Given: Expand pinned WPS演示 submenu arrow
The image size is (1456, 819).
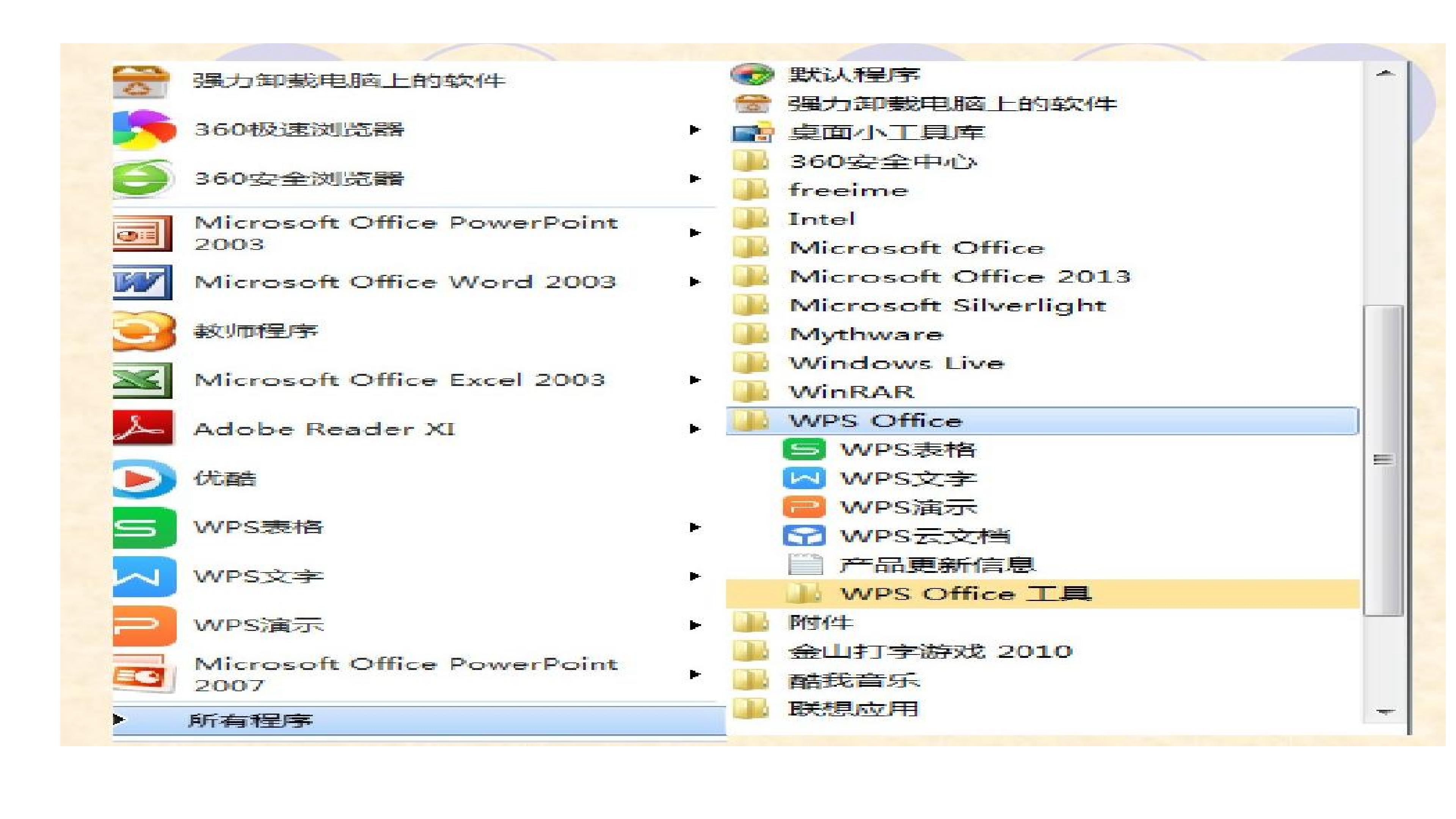Looking at the screenshot, I should 695,625.
